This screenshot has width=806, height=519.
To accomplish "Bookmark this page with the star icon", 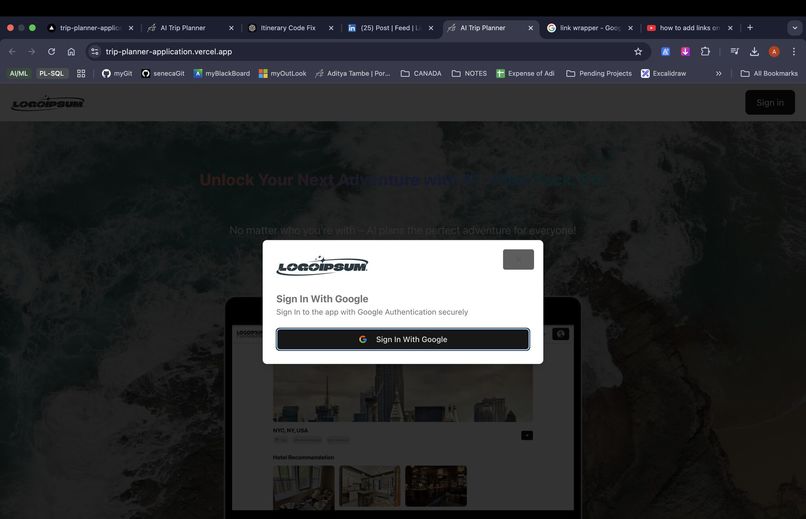I will [x=638, y=51].
